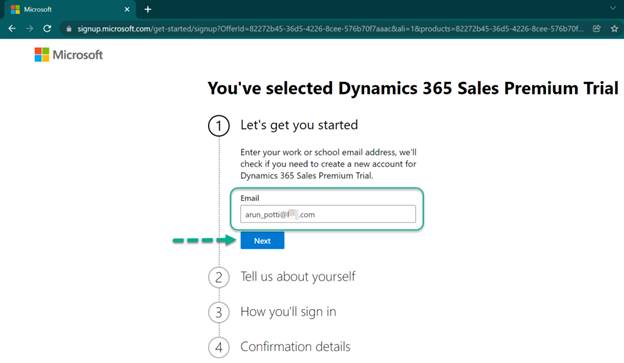Click the Microsoft wordmark text
Viewport: 624px width, 363px height.
click(x=78, y=55)
